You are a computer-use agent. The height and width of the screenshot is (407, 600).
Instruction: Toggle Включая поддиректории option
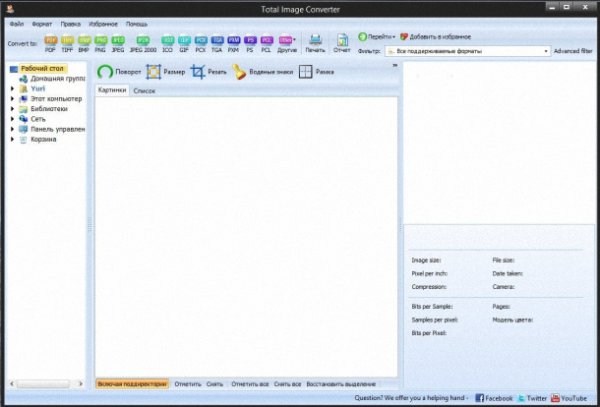[x=132, y=384]
